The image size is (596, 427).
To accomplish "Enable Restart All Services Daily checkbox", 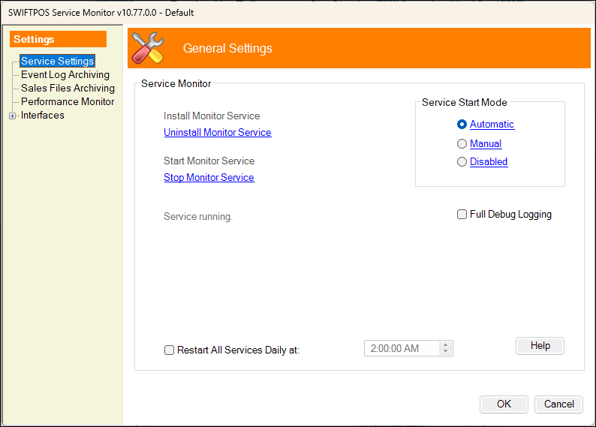I will point(169,350).
